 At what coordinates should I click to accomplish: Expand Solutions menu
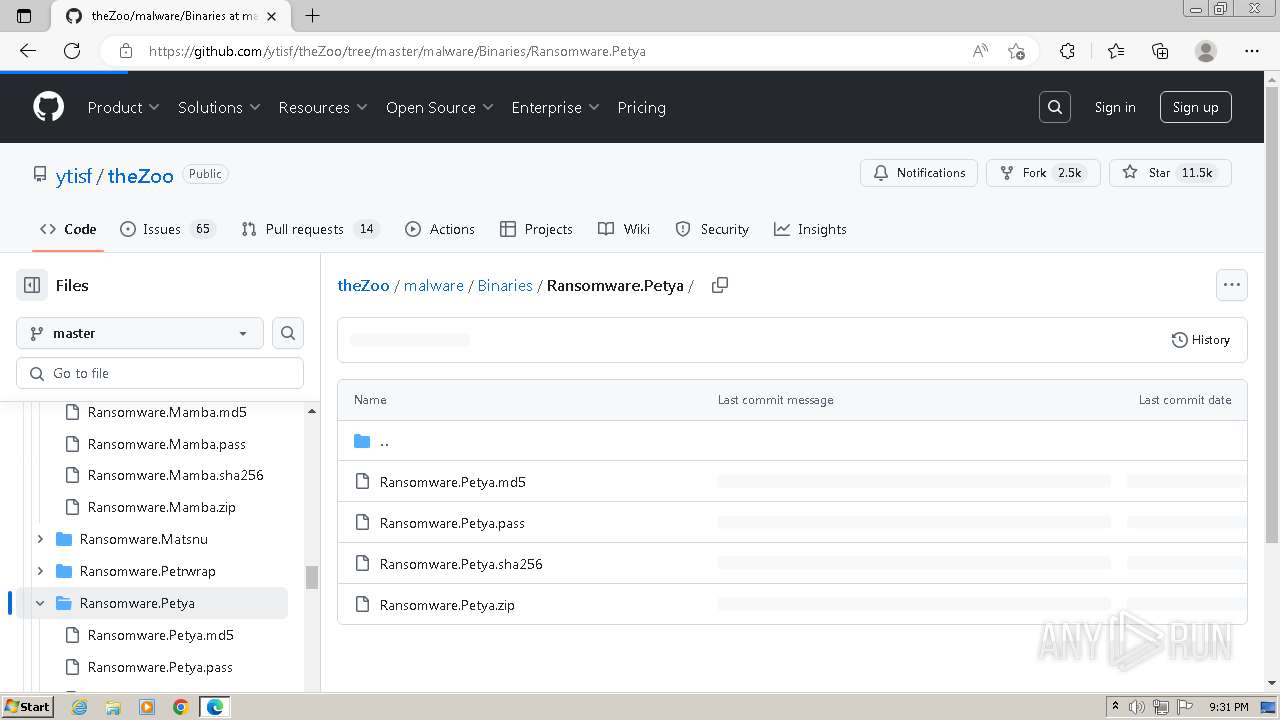click(x=219, y=107)
